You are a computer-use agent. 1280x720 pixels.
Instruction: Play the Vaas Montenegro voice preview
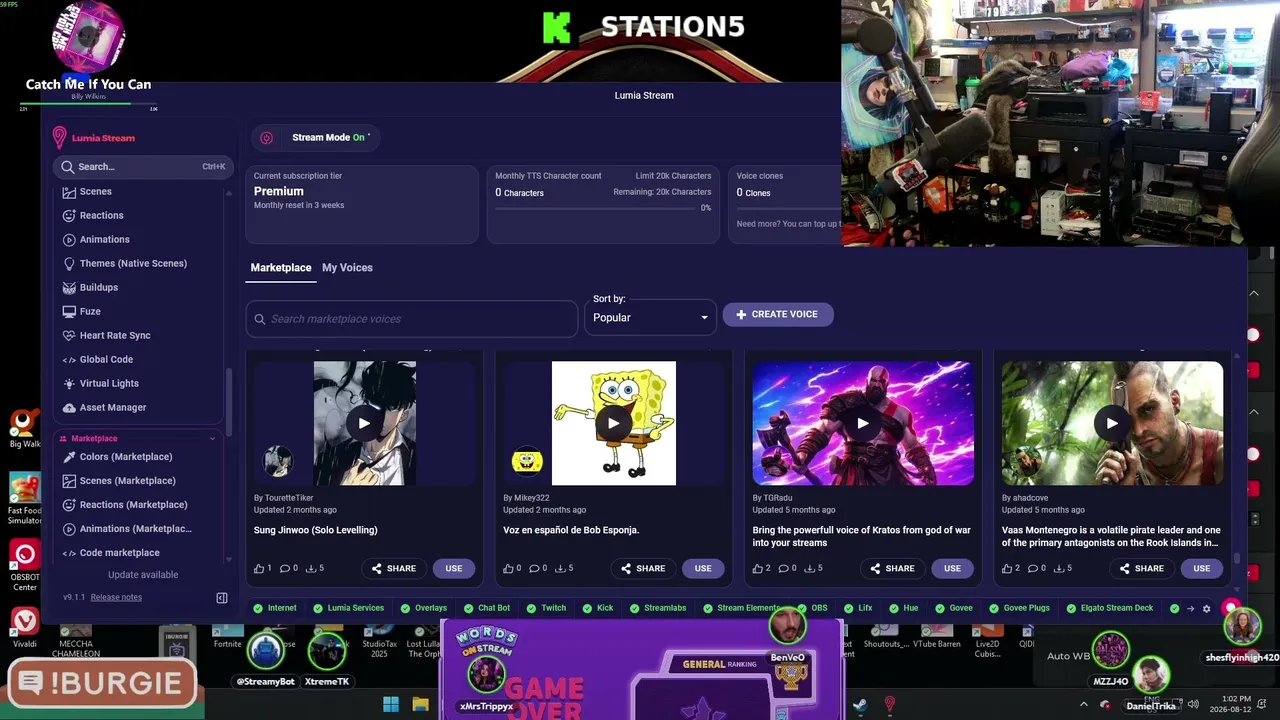[1112, 423]
